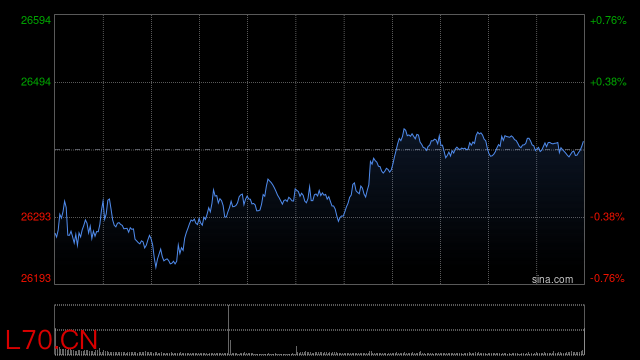Screen dimensions: 640x360
Task: Click the -0.38% percentage label
Action: [x=607, y=217]
